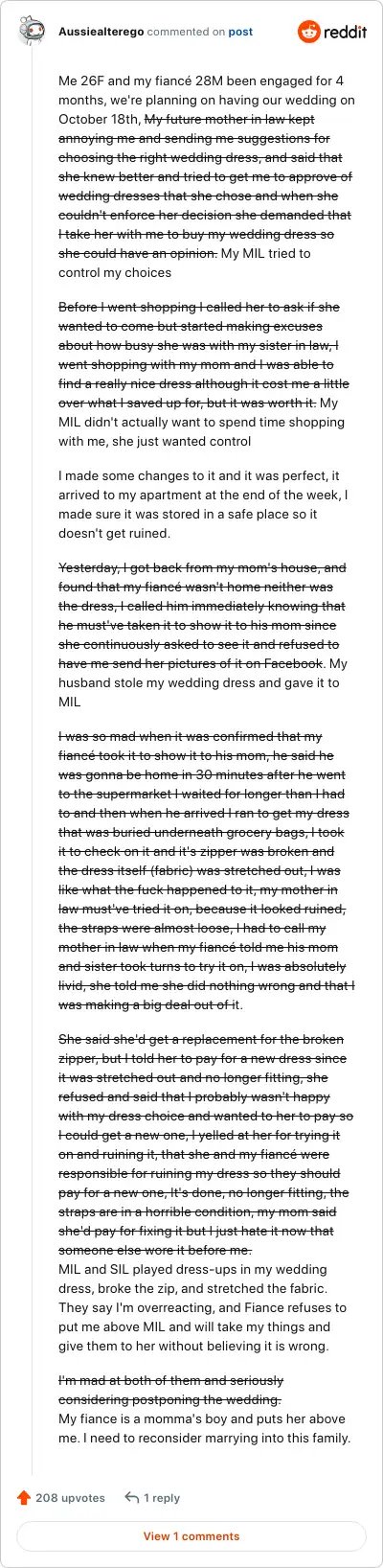383x1568 pixels.
Task: Click the "MIL and SIL played dress-ups" summary
Action: pyautogui.click(x=202, y=1307)
